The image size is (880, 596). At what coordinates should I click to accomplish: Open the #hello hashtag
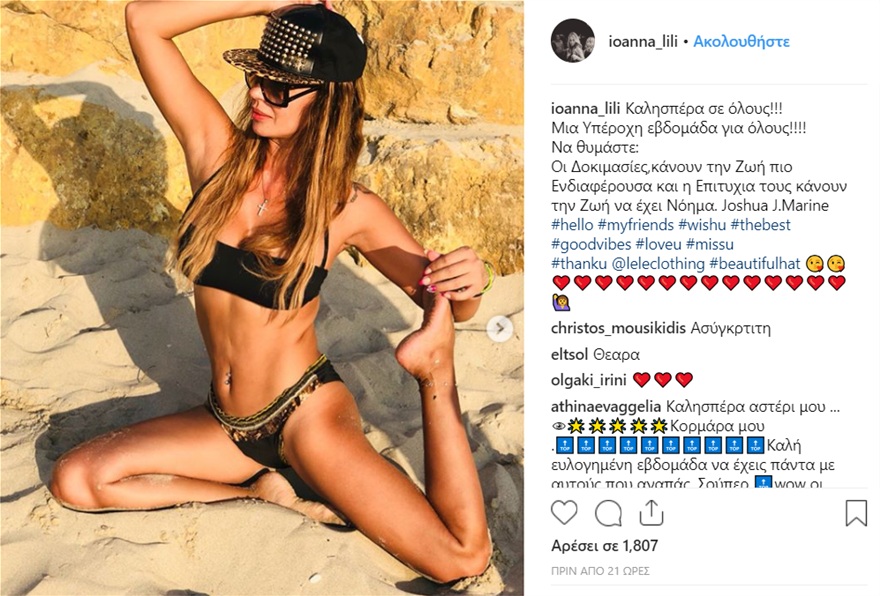coord(572,225)
